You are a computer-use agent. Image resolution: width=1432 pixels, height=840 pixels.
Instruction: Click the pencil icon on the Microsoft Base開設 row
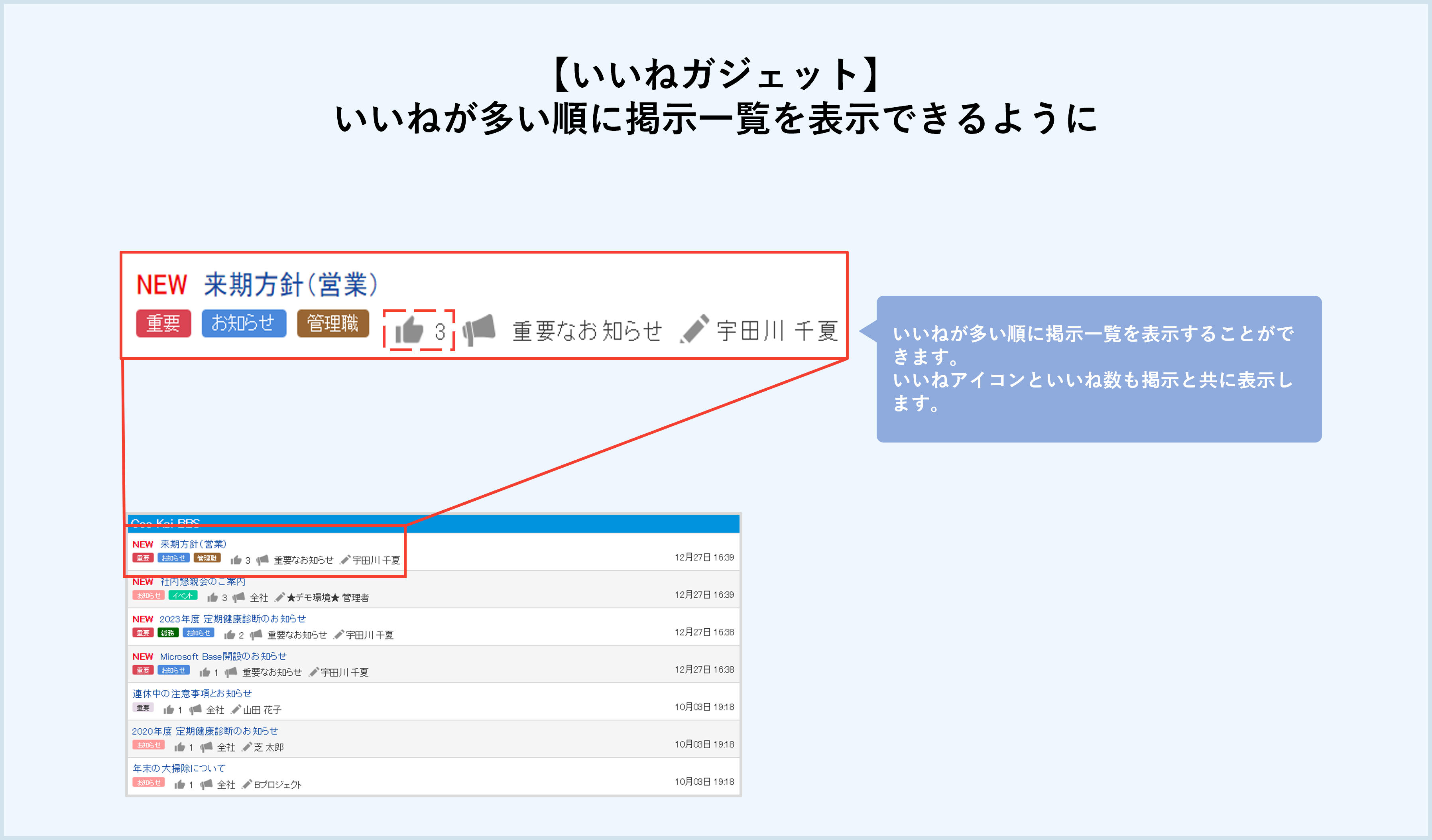click(314, 672)
